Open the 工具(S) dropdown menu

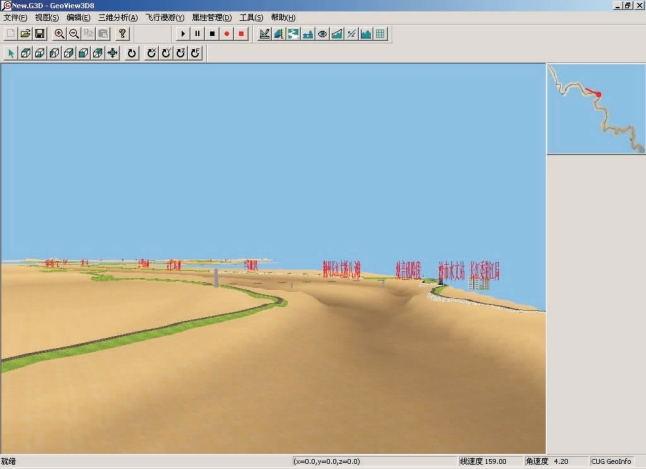pos(251,18)
